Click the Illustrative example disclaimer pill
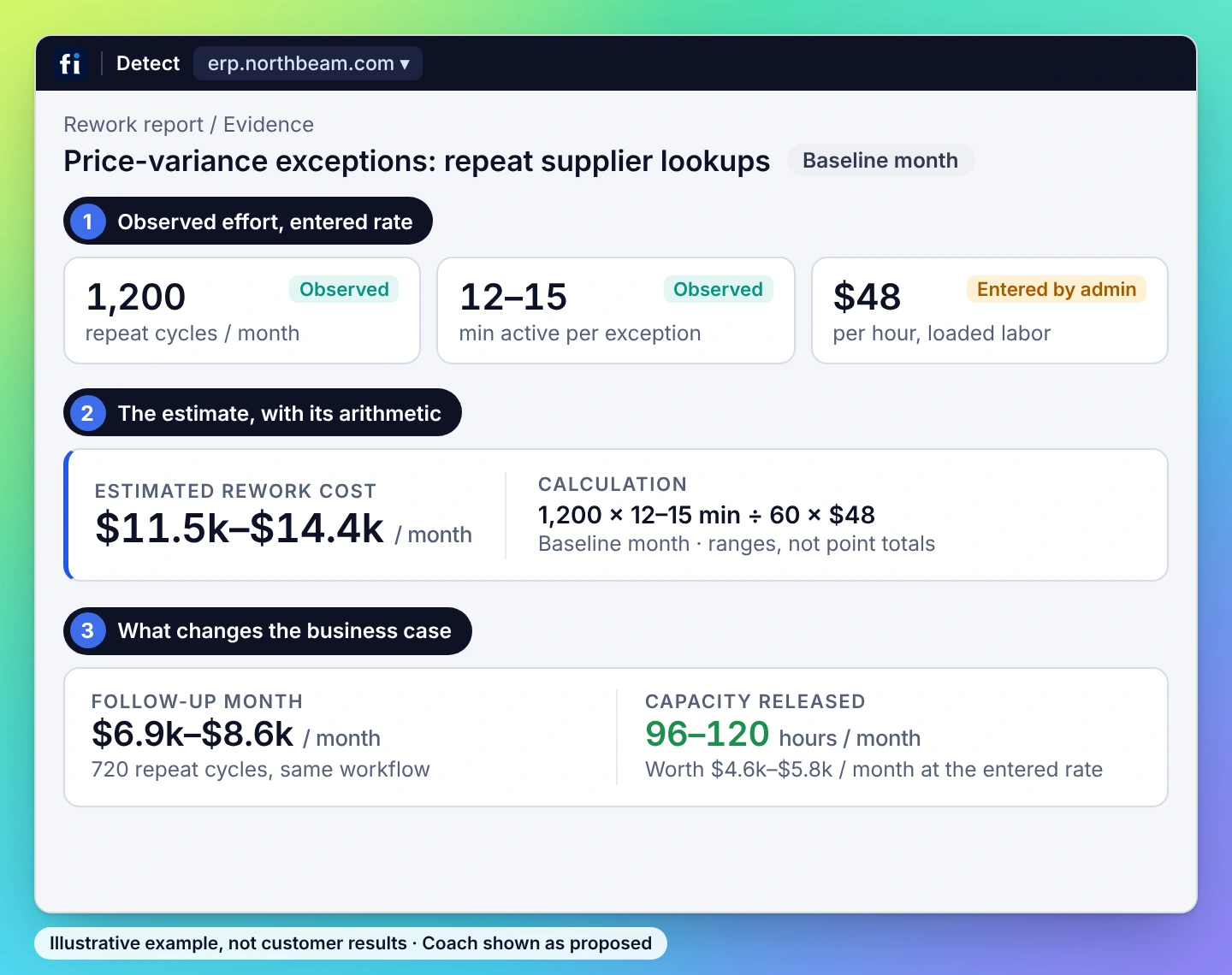The width and height of the screenshot is (1232, 975). pos(351,943)
